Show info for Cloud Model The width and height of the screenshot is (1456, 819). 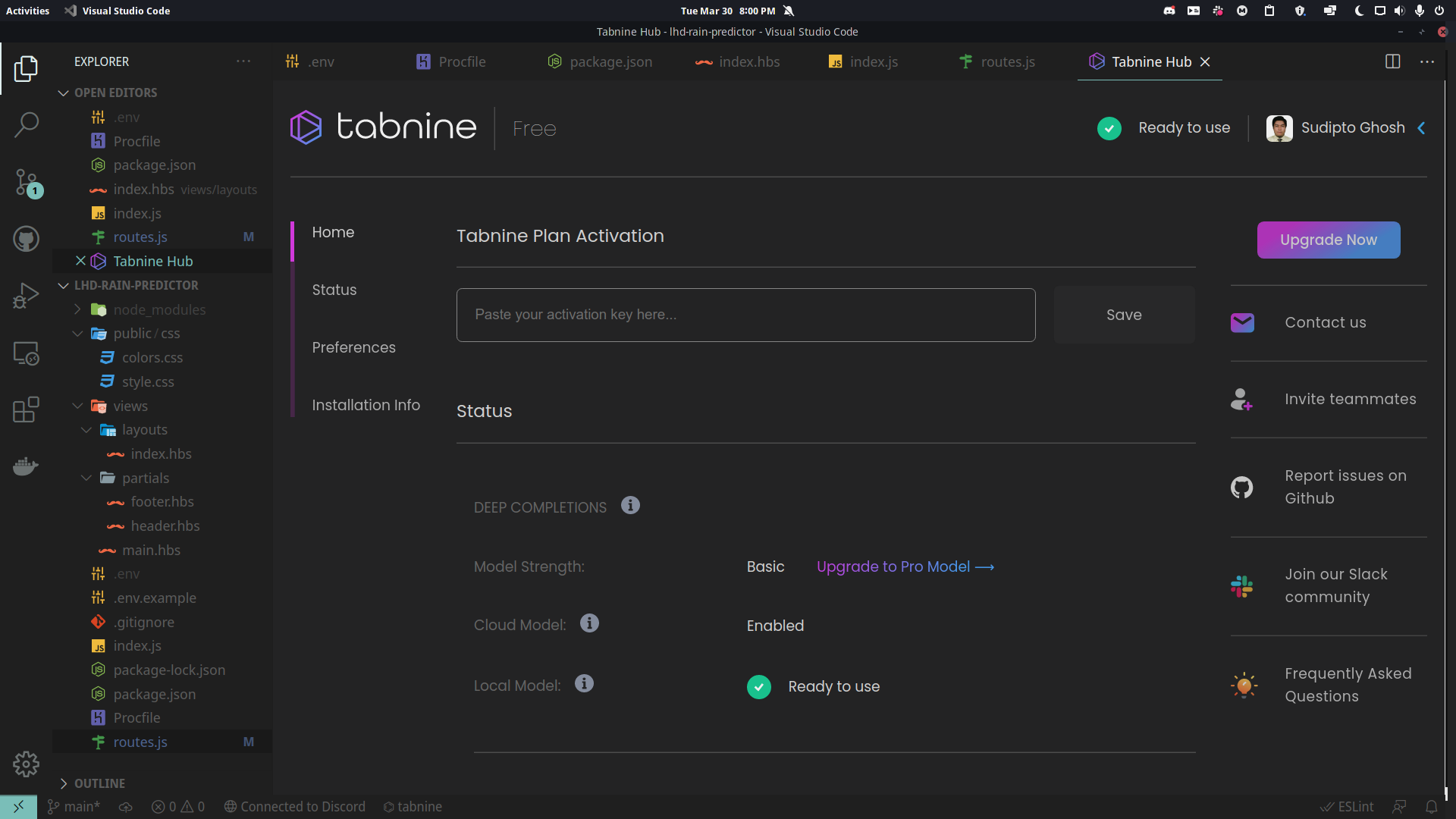point(589,623)
